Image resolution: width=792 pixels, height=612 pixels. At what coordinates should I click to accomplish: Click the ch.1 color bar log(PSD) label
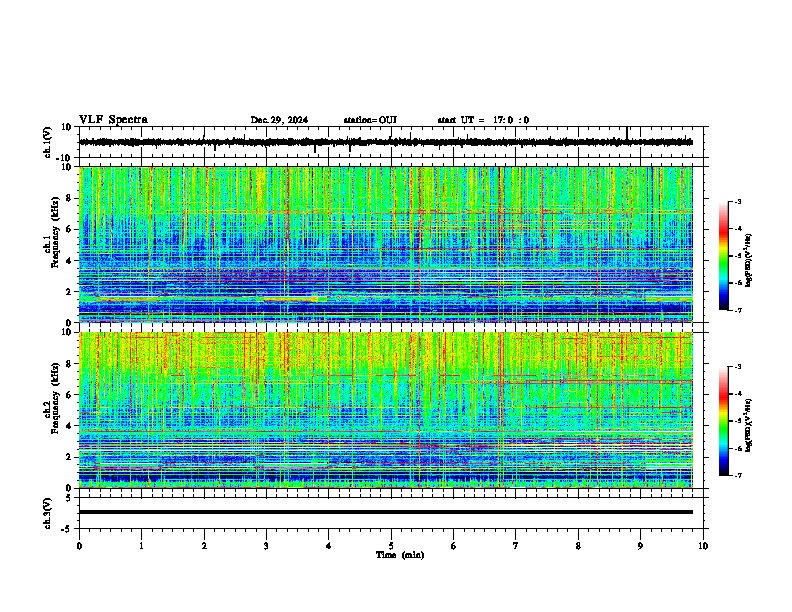click(749, 260)
